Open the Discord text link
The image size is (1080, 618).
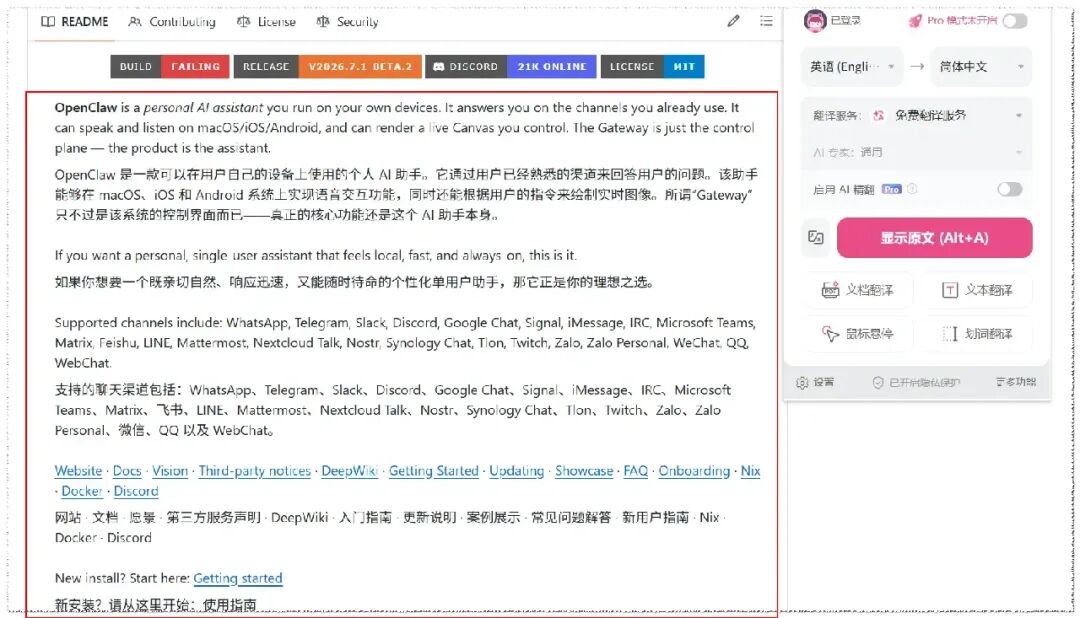click(136, 491)
